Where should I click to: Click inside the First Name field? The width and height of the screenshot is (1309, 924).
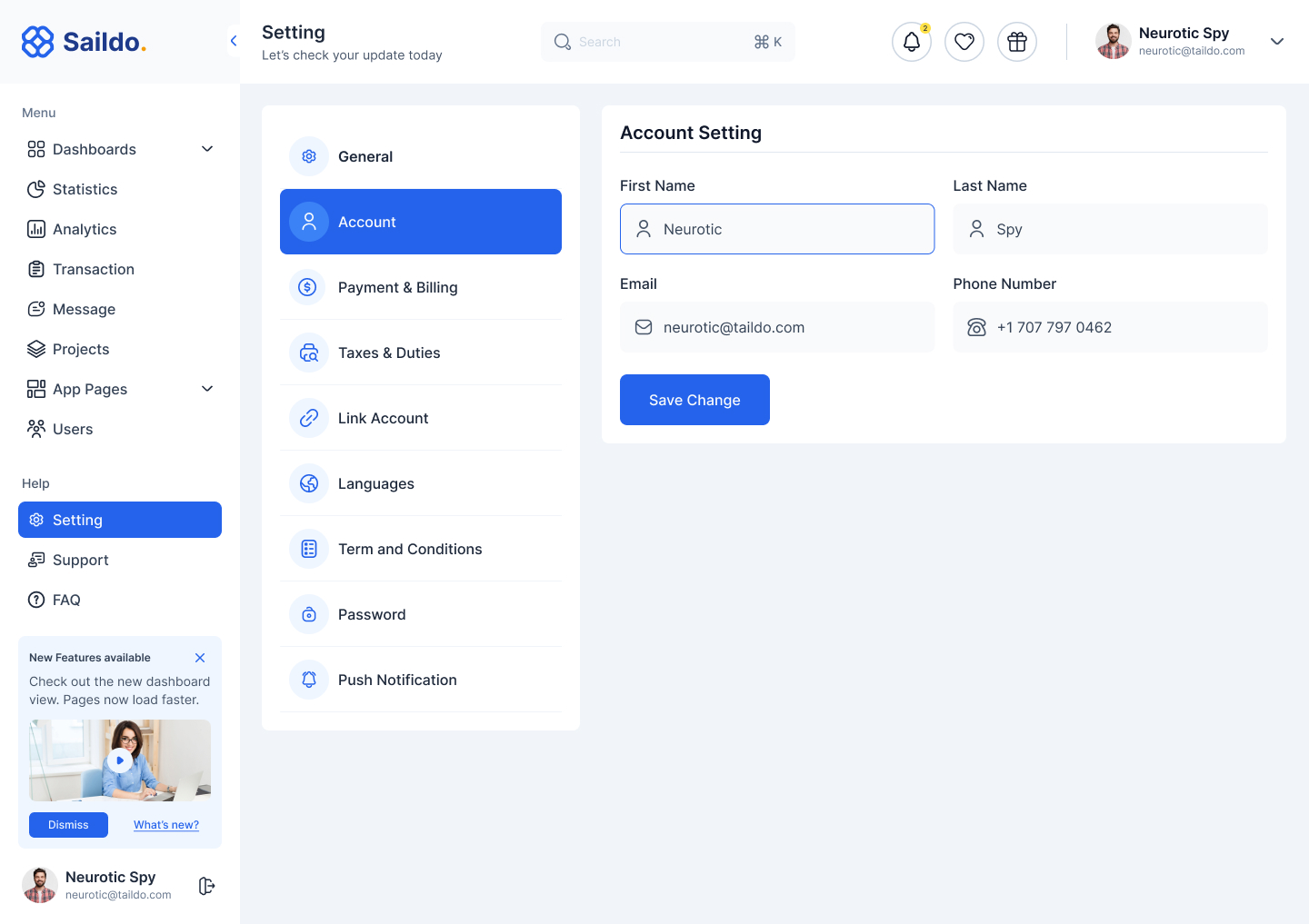(776, 229)
